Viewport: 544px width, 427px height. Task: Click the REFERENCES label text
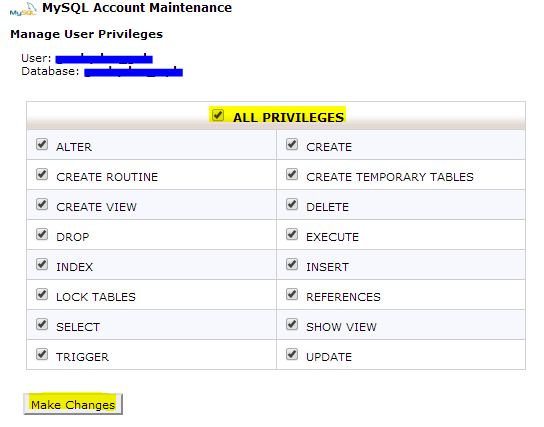click(x=343, y=297)
